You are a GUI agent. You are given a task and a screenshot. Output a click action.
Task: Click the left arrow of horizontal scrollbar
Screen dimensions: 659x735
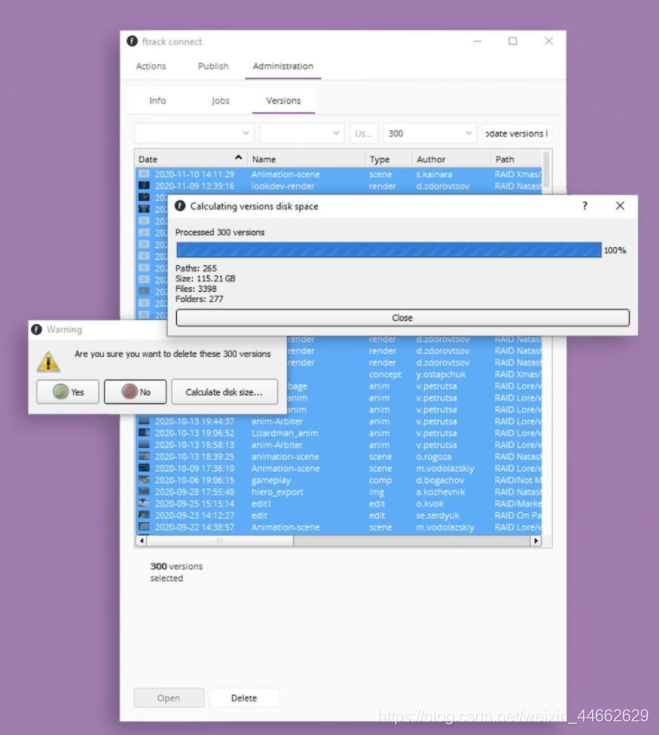(x=142, y=540)
